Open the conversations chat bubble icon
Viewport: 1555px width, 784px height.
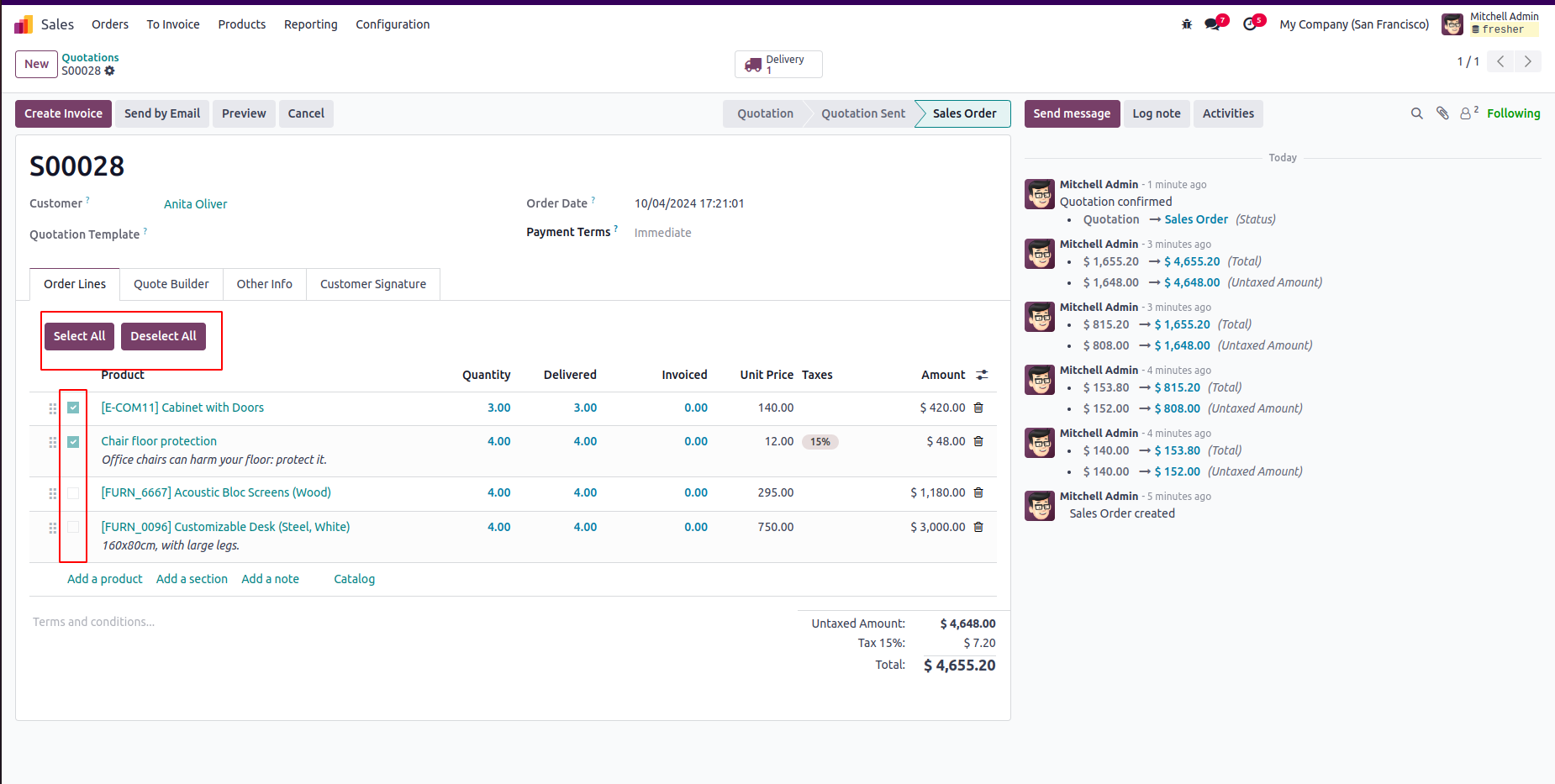(1212, 24)
